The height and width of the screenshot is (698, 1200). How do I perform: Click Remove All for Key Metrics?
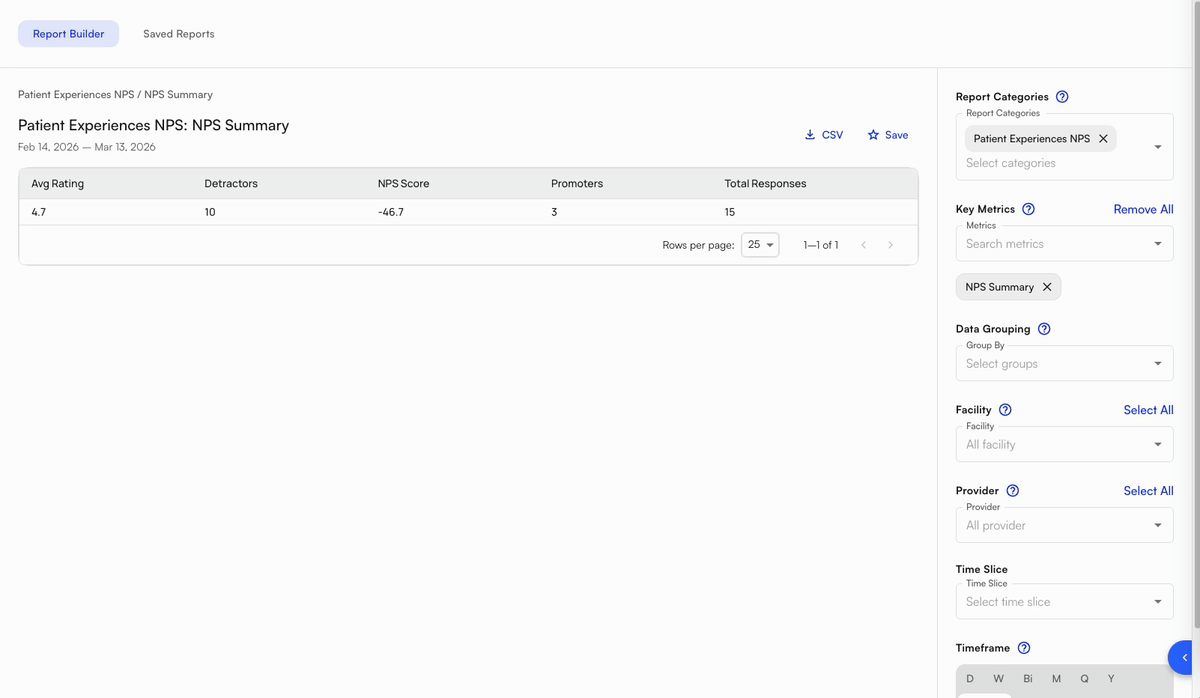coord(1143,209)
